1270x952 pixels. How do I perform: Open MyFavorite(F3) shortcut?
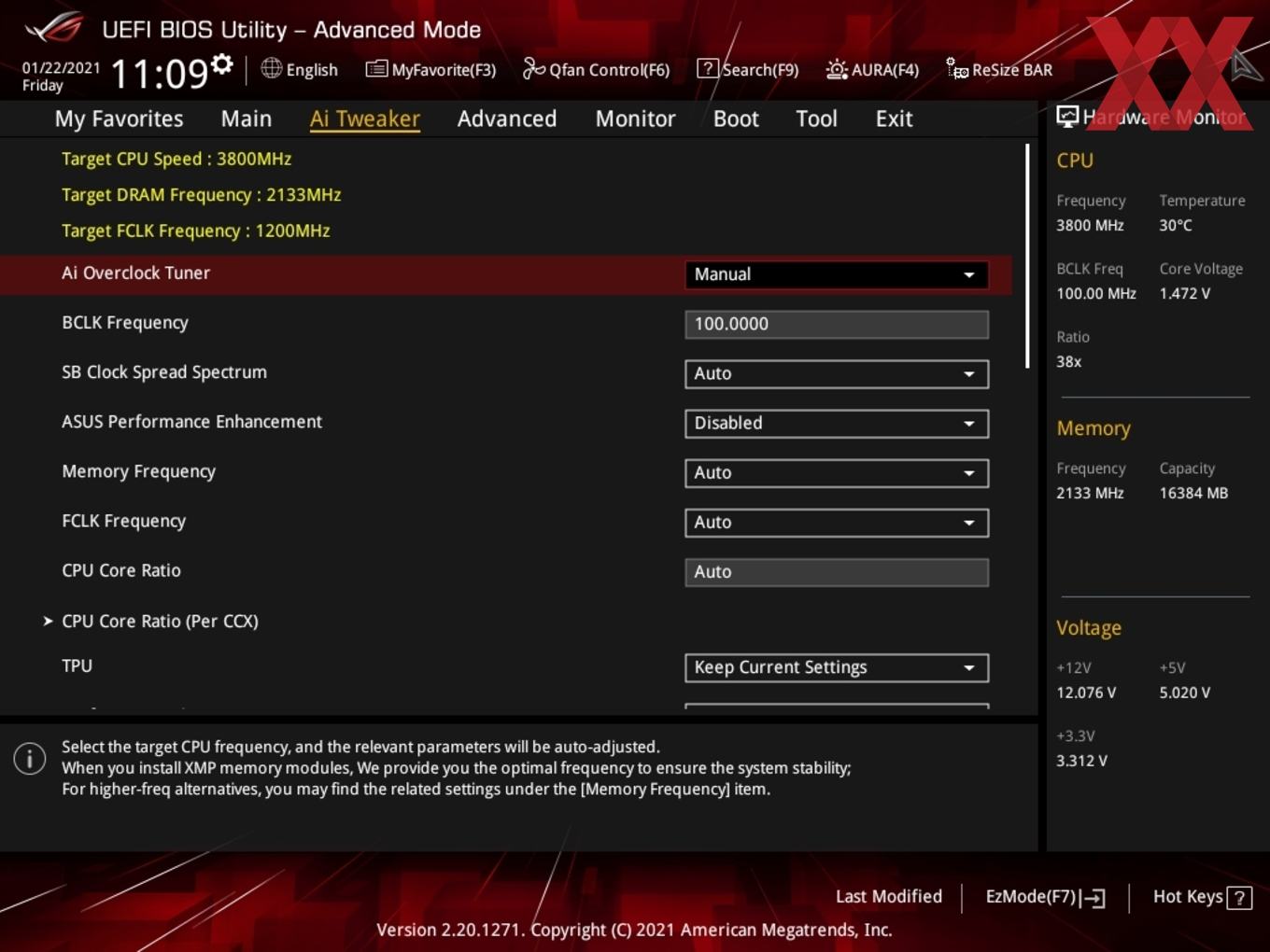pos(430,70)
